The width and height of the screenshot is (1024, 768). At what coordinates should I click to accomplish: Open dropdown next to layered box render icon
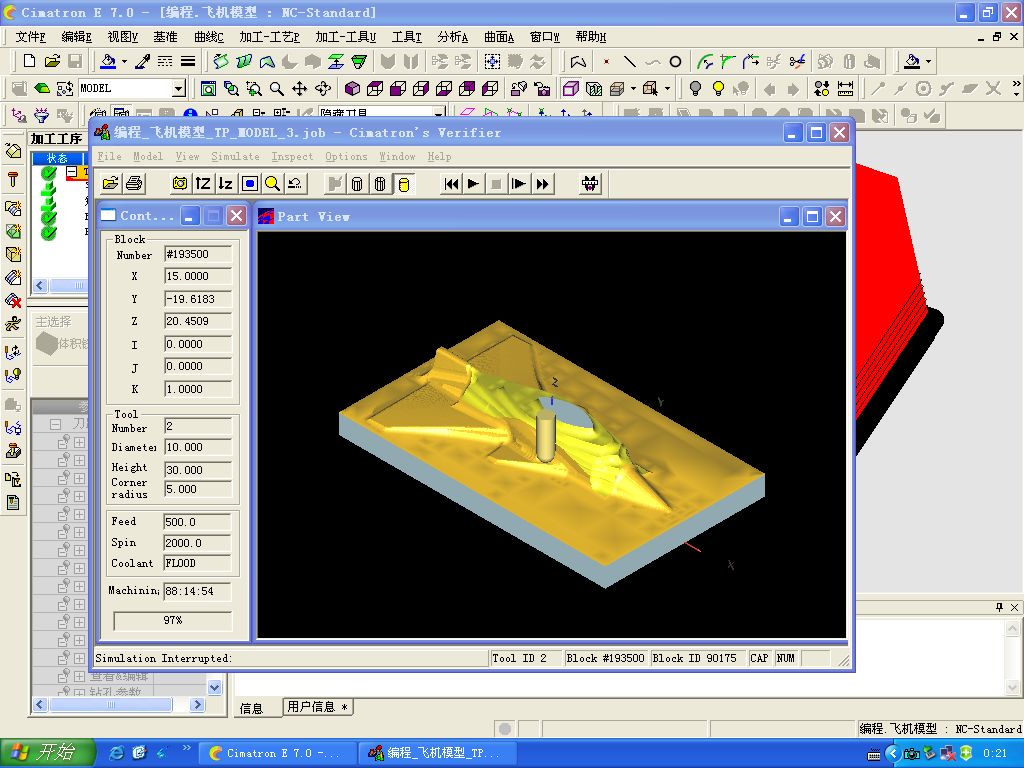[x=633, y=88]
